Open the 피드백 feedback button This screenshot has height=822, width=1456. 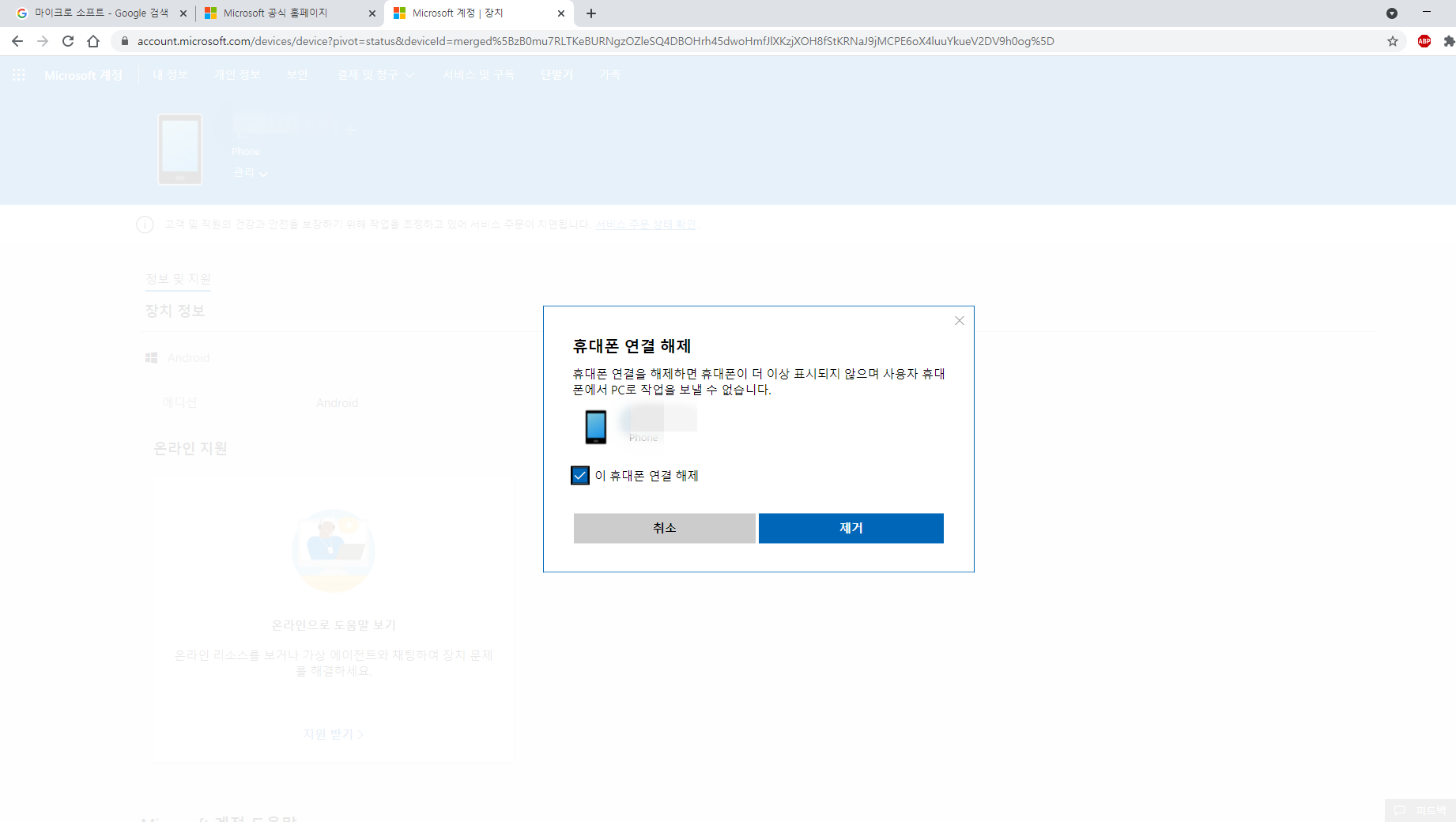[x=1420, y=810]
